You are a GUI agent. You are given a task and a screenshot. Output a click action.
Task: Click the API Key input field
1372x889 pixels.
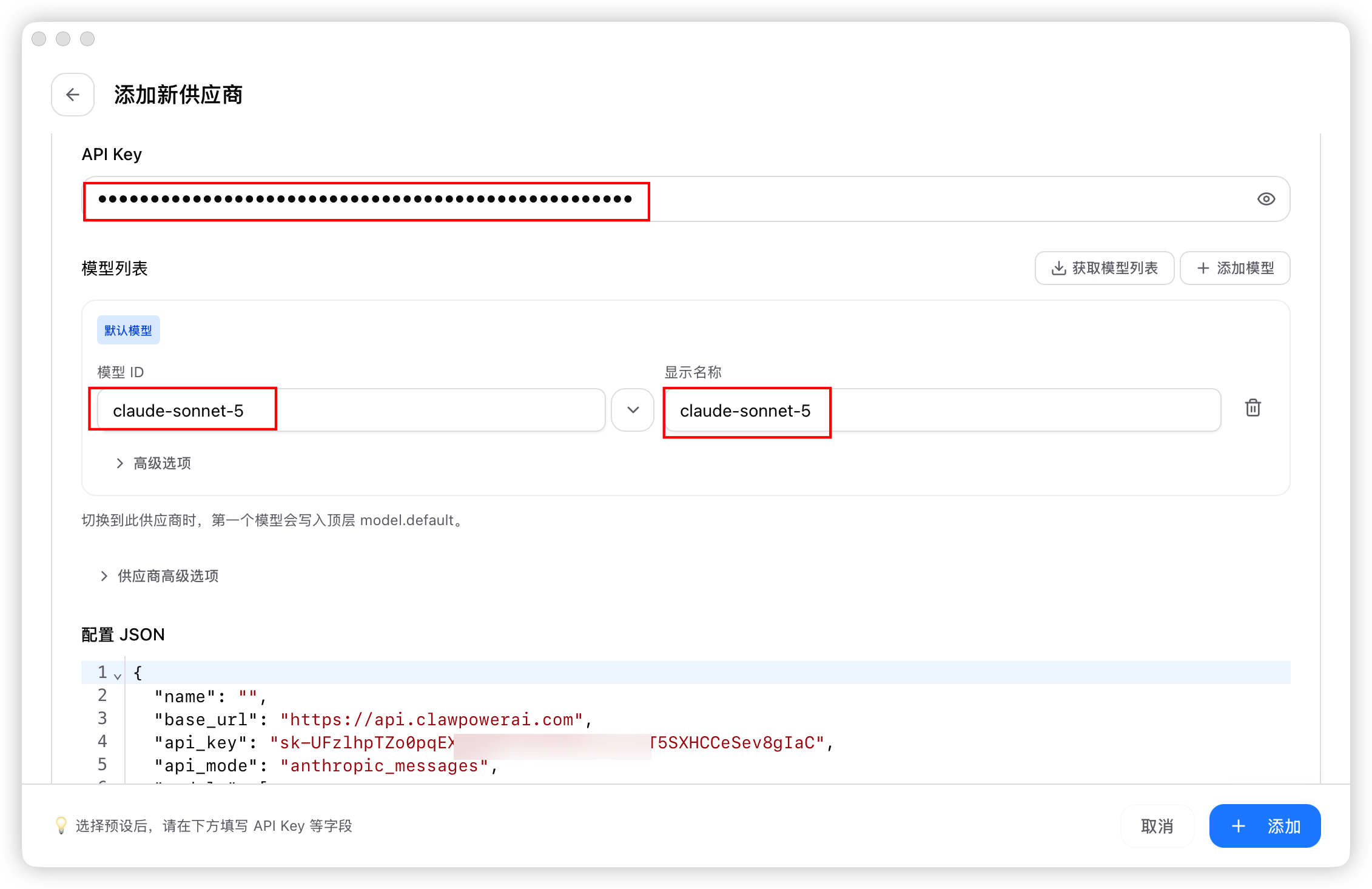(686, 199)
